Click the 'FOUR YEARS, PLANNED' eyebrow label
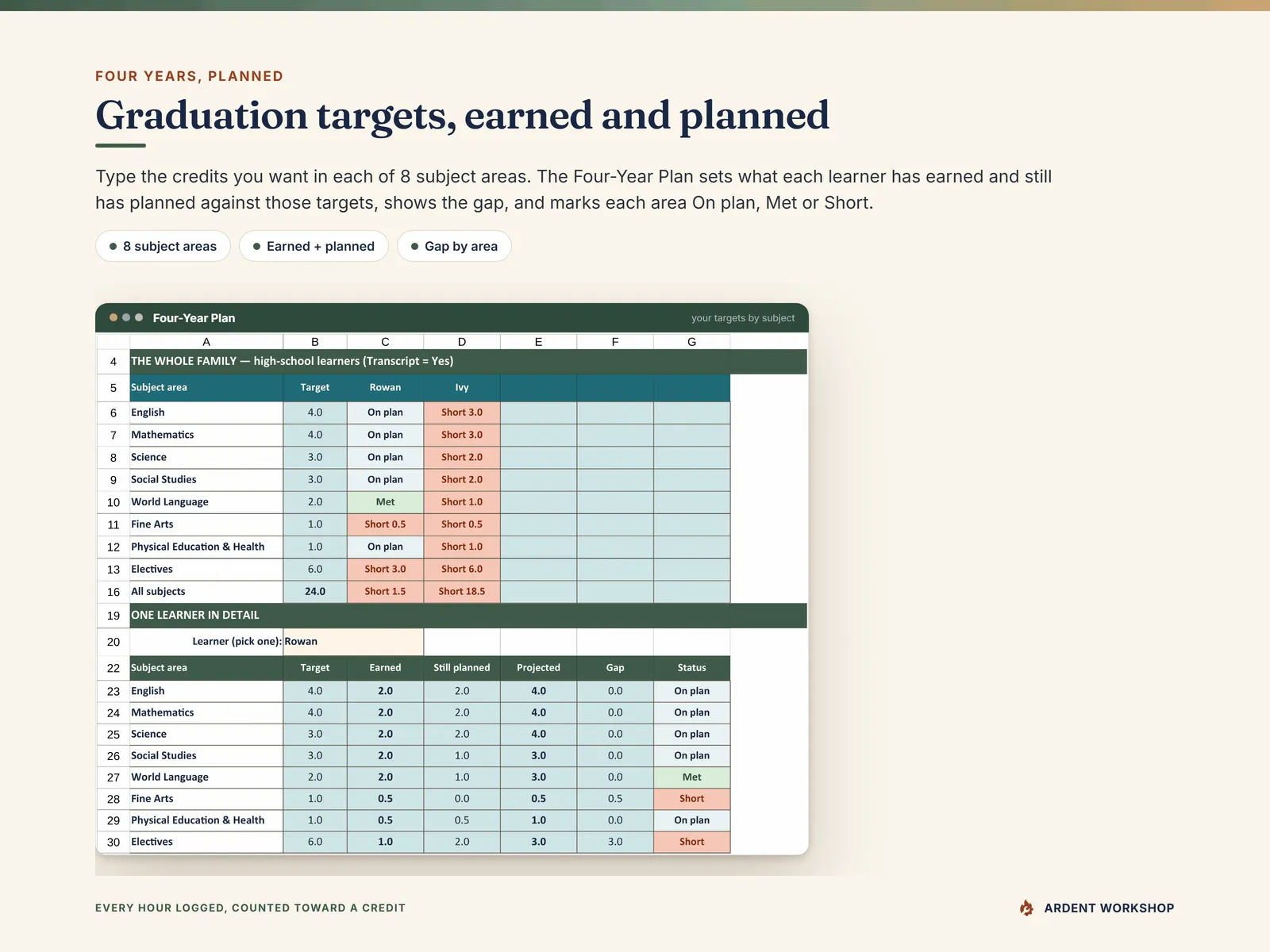Viewport: 1270px width, 952px height. click(x=189, y=76)
